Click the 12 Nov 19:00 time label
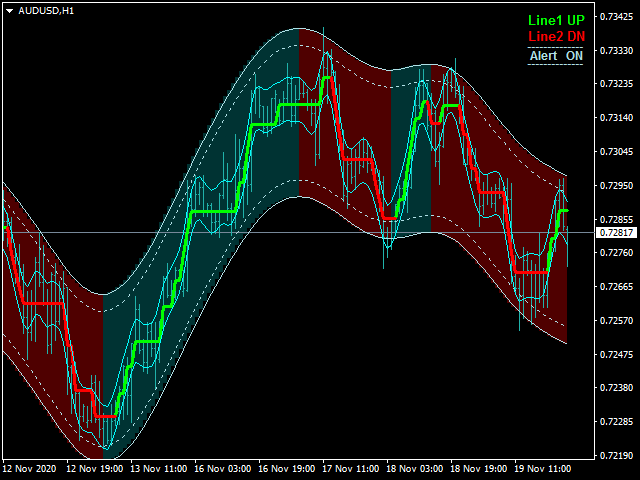The height and width of the screenshot is (480, 640). click(x=94, y=469)
